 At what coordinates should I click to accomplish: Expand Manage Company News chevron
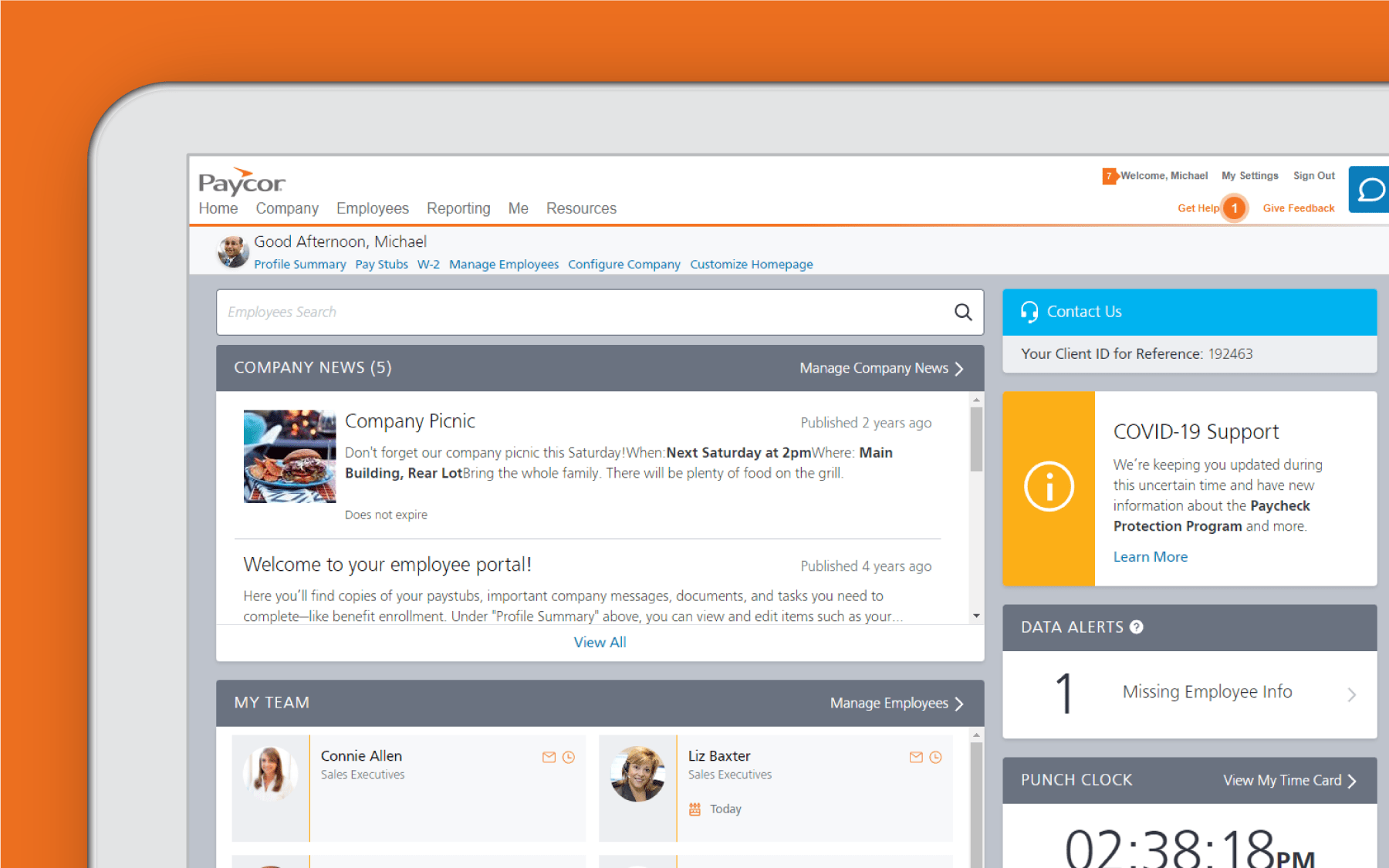958,369
